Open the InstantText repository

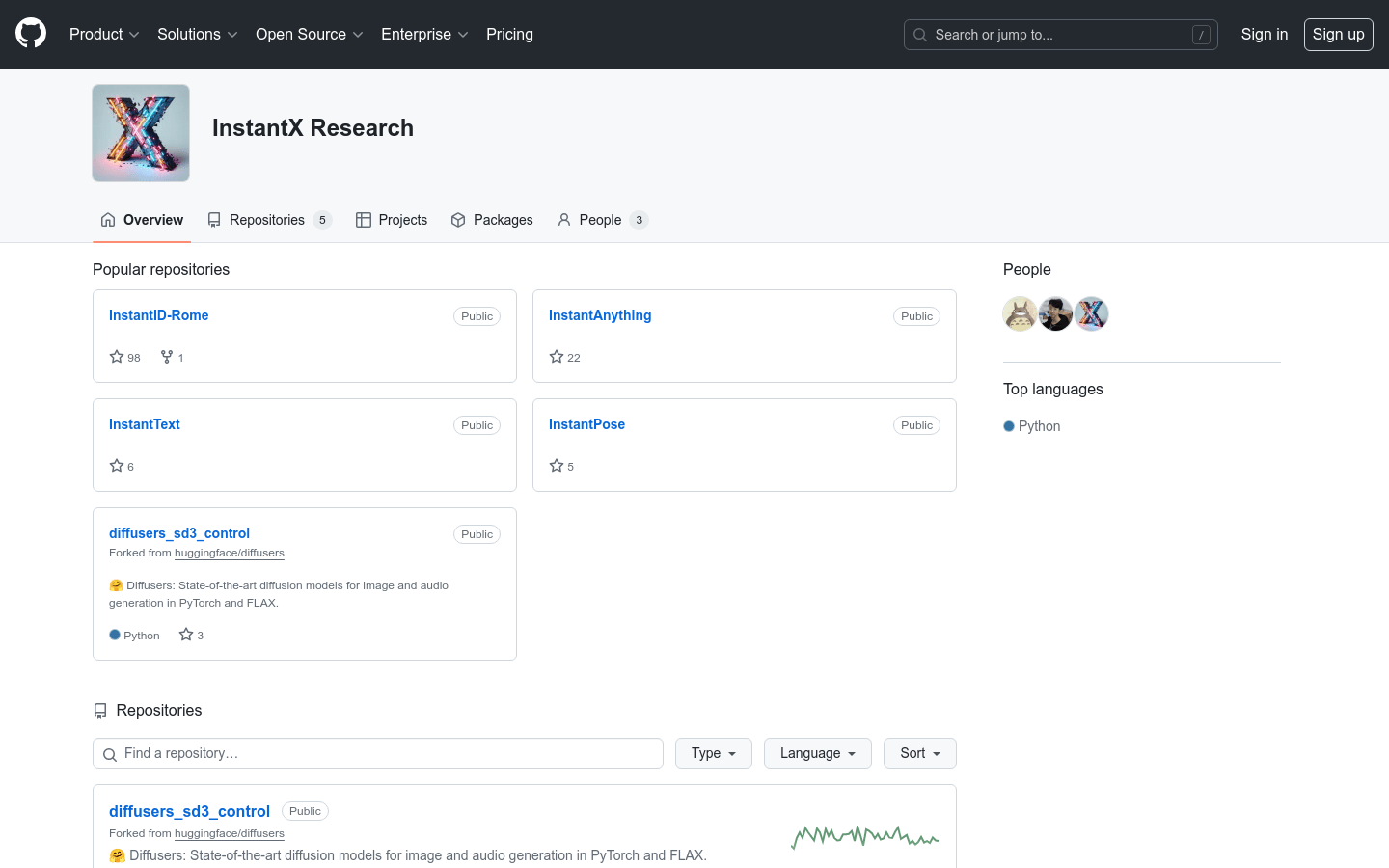point(145,424)
